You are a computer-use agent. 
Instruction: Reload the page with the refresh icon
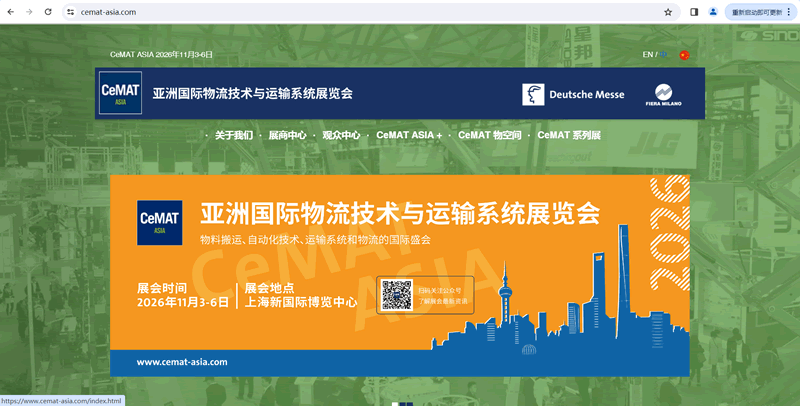point(47,12)
